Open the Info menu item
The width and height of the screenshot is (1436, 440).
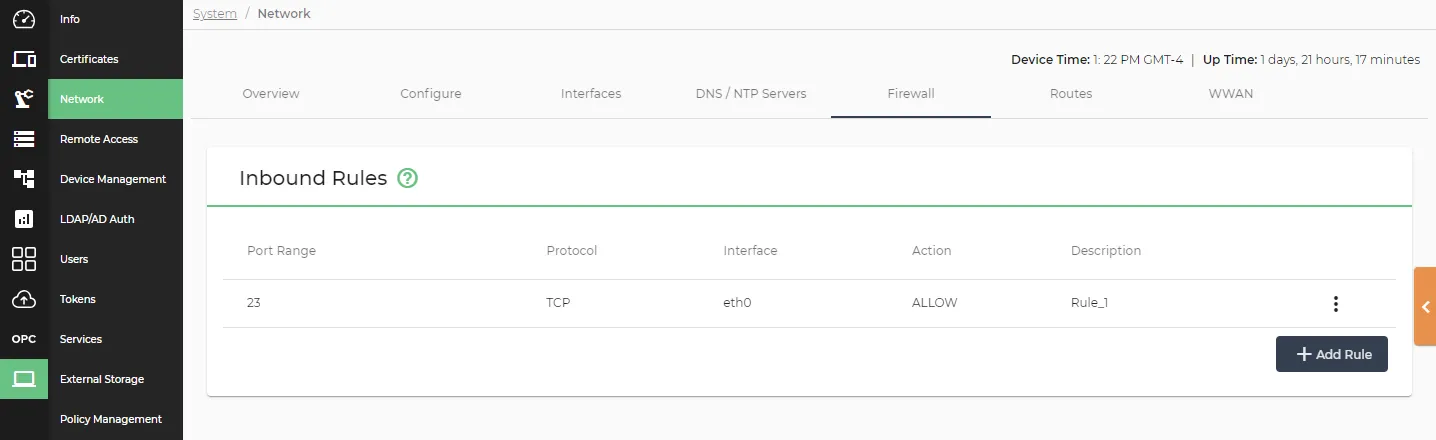coord(115,19)
